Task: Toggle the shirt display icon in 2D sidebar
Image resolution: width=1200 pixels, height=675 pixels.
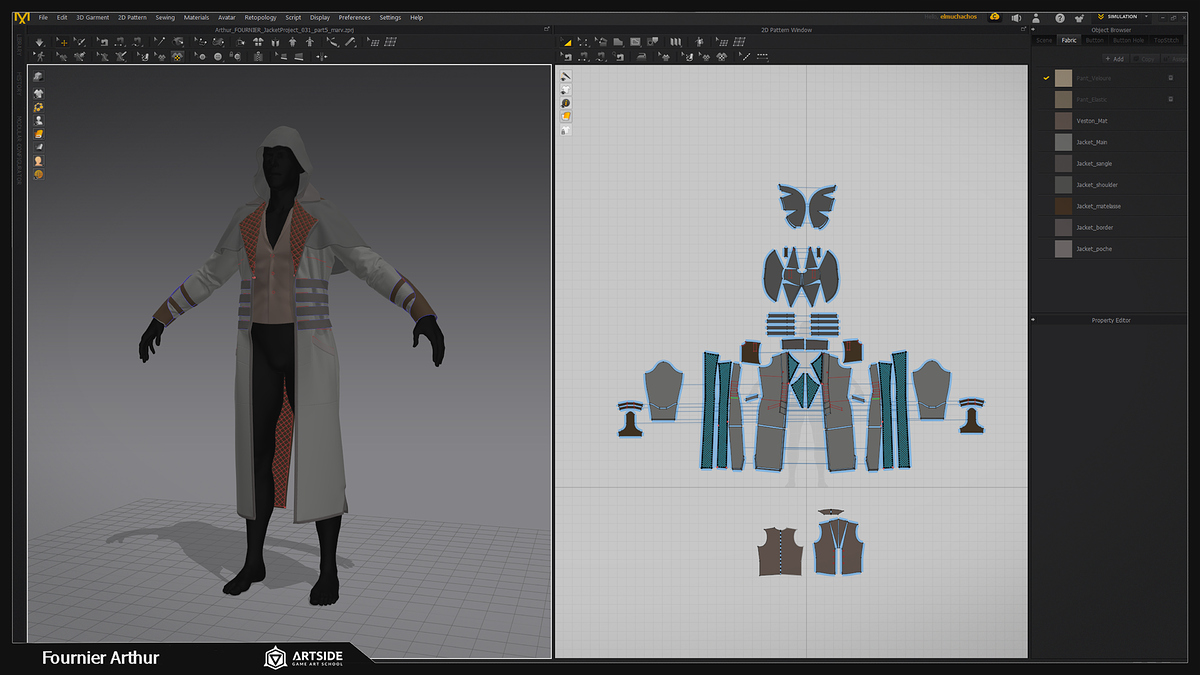Action: (x=566, y=90)
